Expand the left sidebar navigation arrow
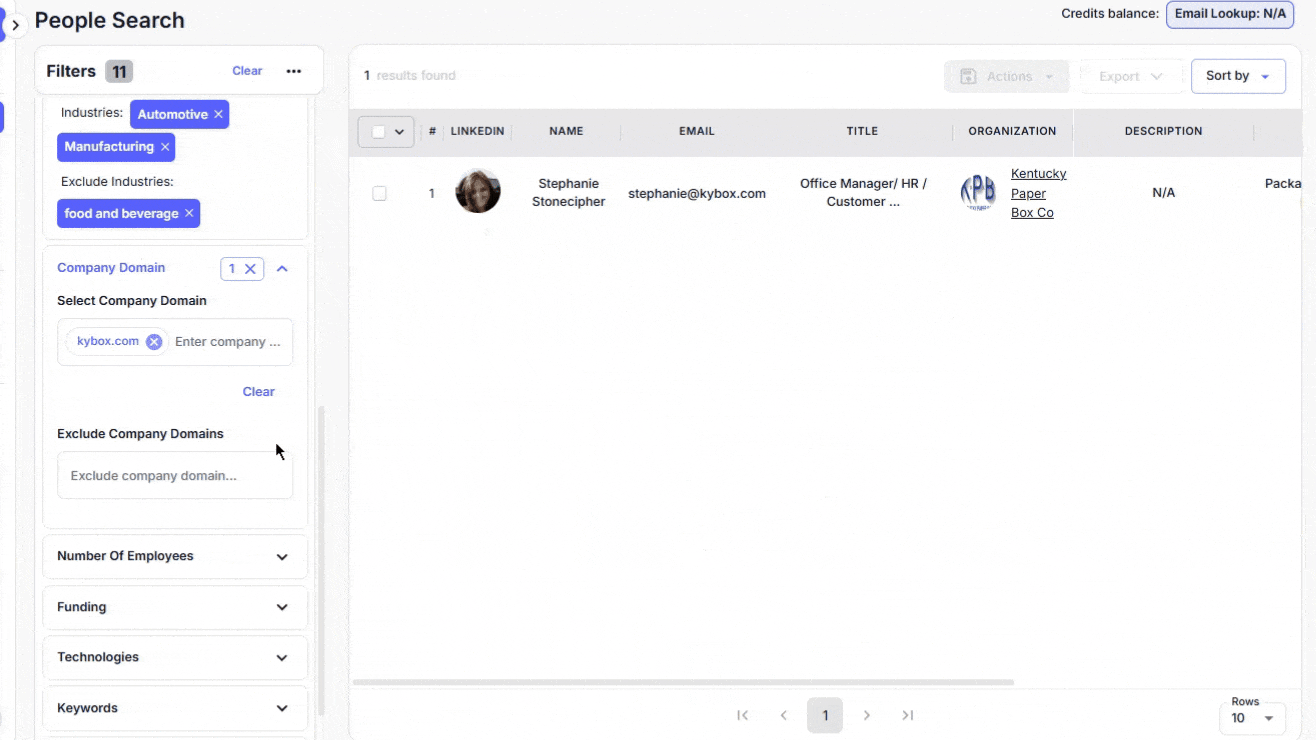This screenshot has height=740, width=1316. click(x=15, y=25)
